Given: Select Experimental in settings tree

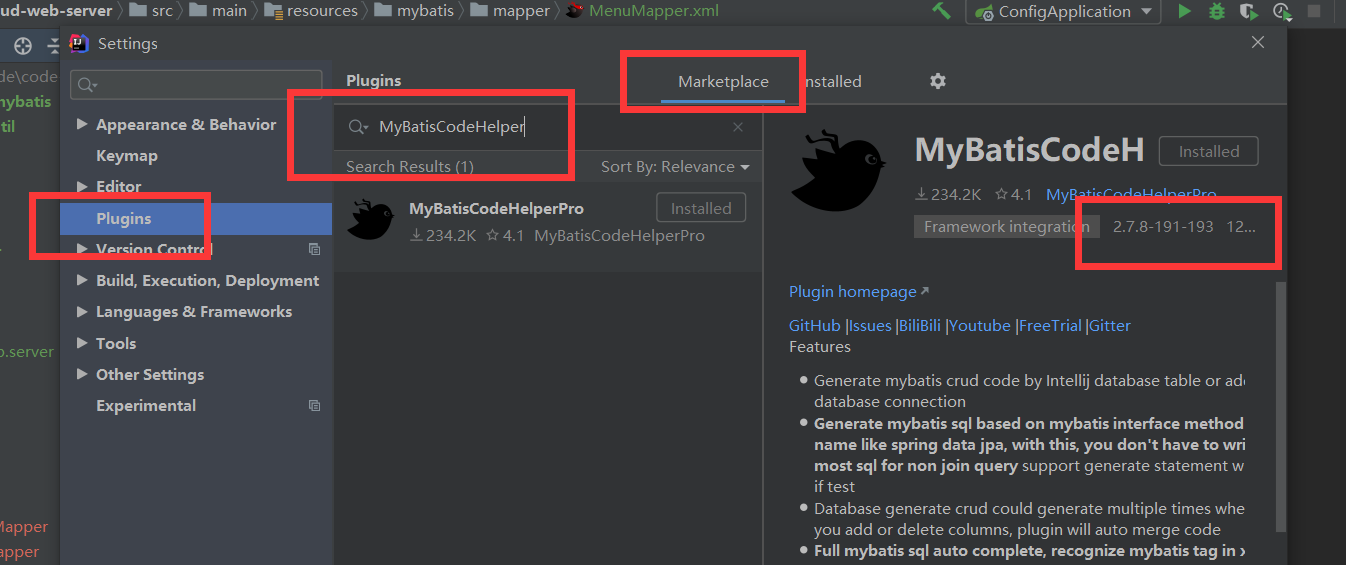Looking at the screenshot, I should pyautogui.click(x=146, y=405).
